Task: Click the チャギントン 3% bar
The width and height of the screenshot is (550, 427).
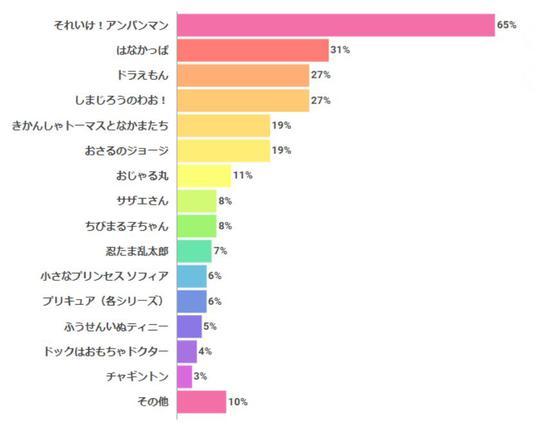Action: pos(185,376)
